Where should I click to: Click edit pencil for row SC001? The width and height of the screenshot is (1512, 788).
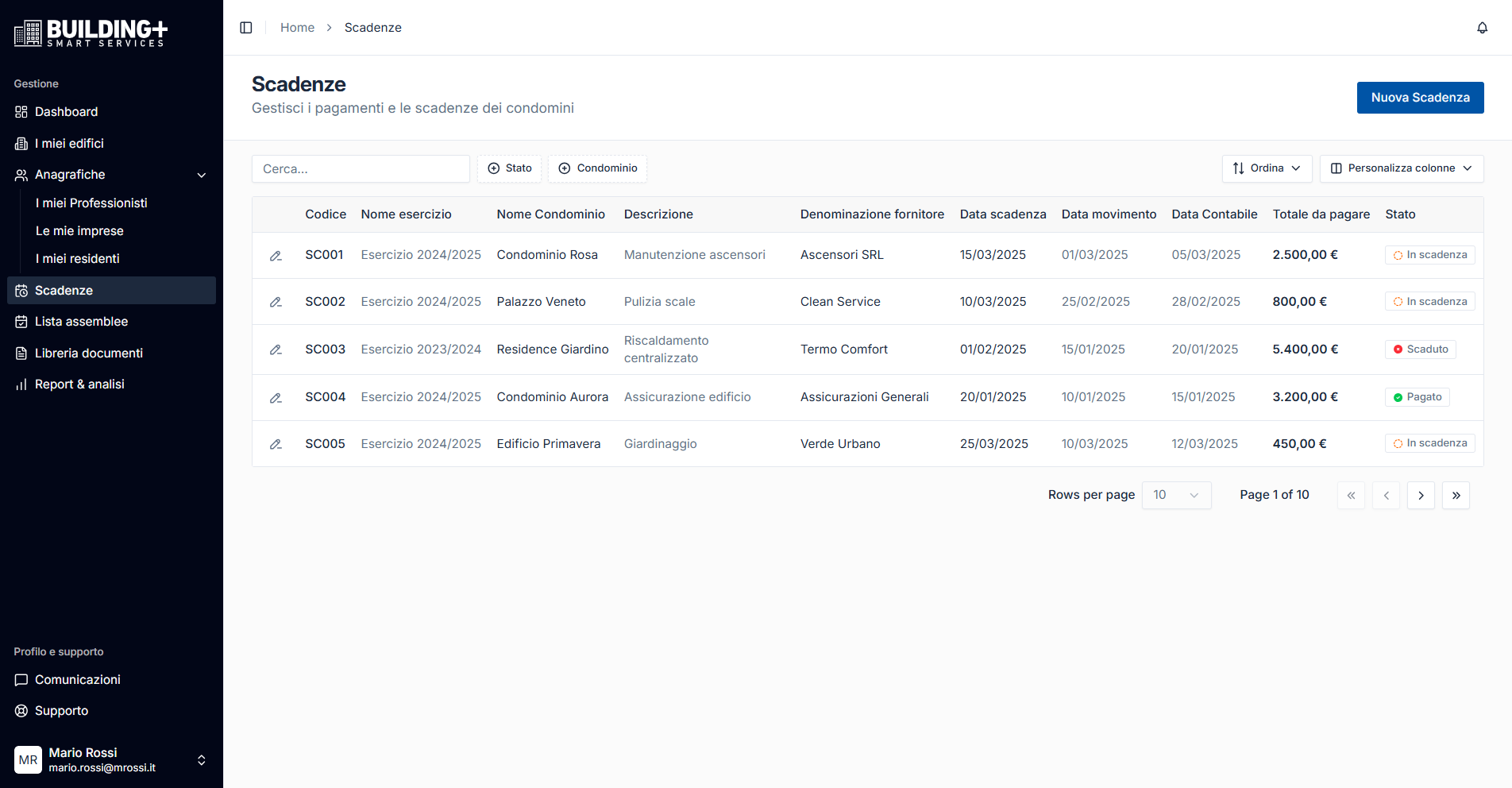pyautogui.click(x=276, y=256)
